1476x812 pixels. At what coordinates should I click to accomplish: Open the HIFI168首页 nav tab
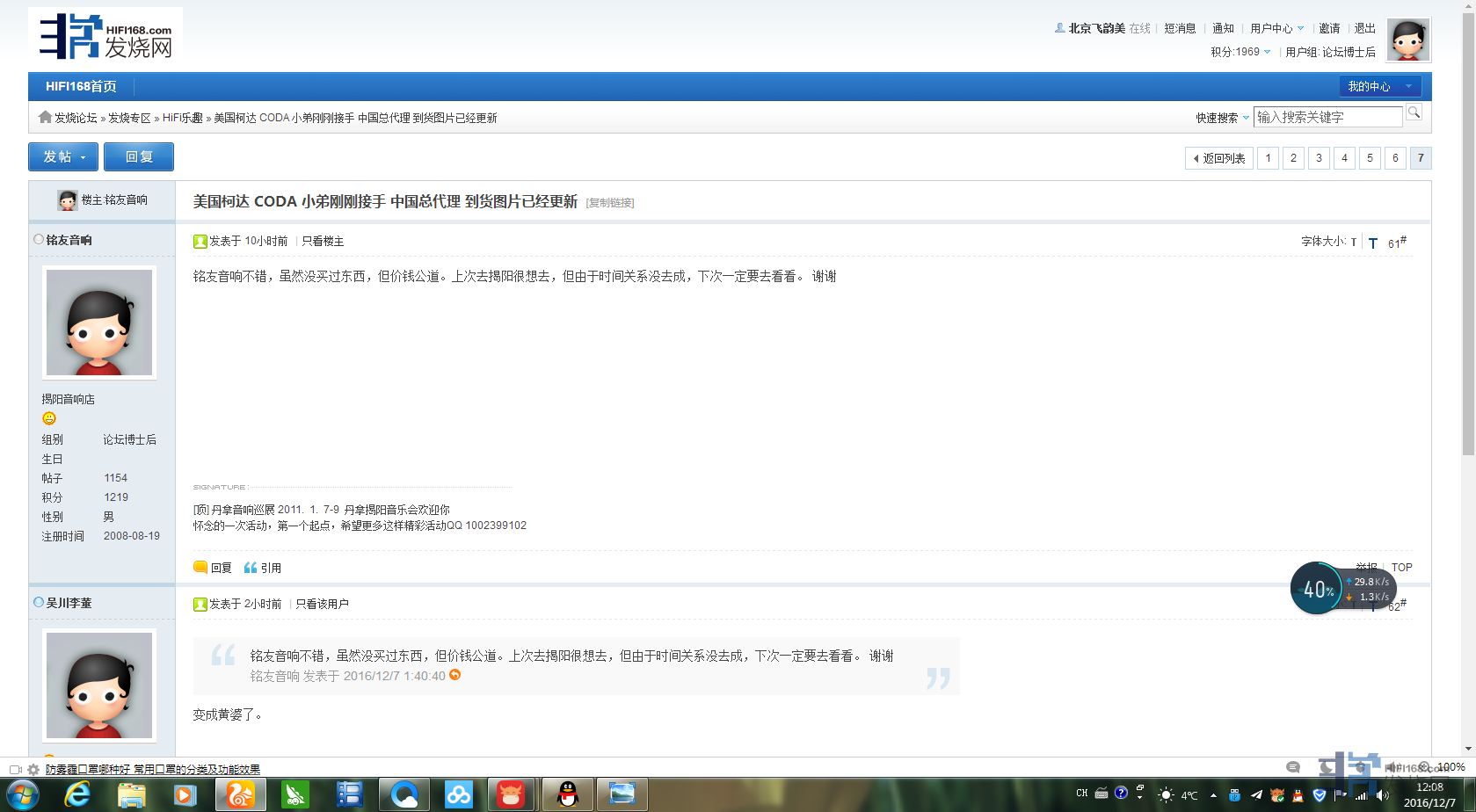[81, 86]
